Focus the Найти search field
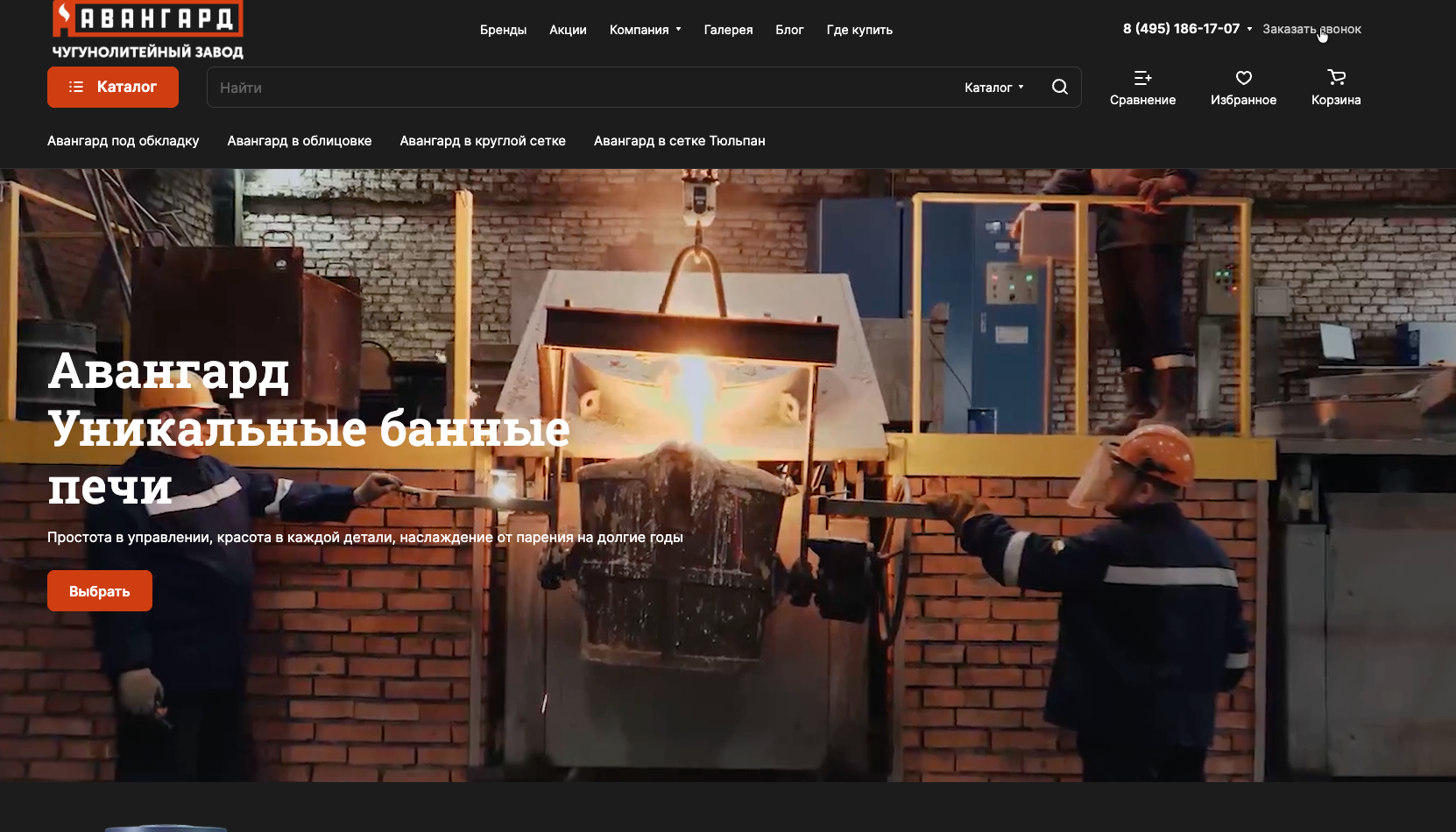This screenshot has height=832, width=1456. 578,88
